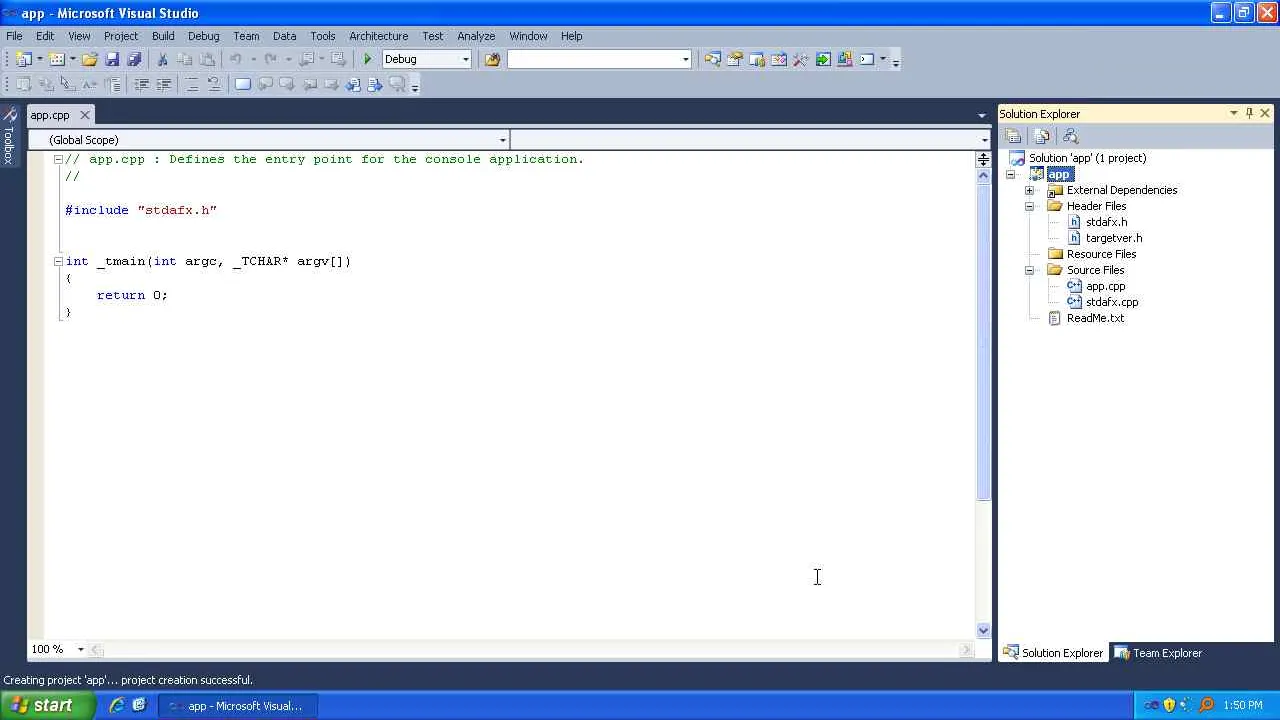Click the Comment out selected lines icon

tap(192, 85)
